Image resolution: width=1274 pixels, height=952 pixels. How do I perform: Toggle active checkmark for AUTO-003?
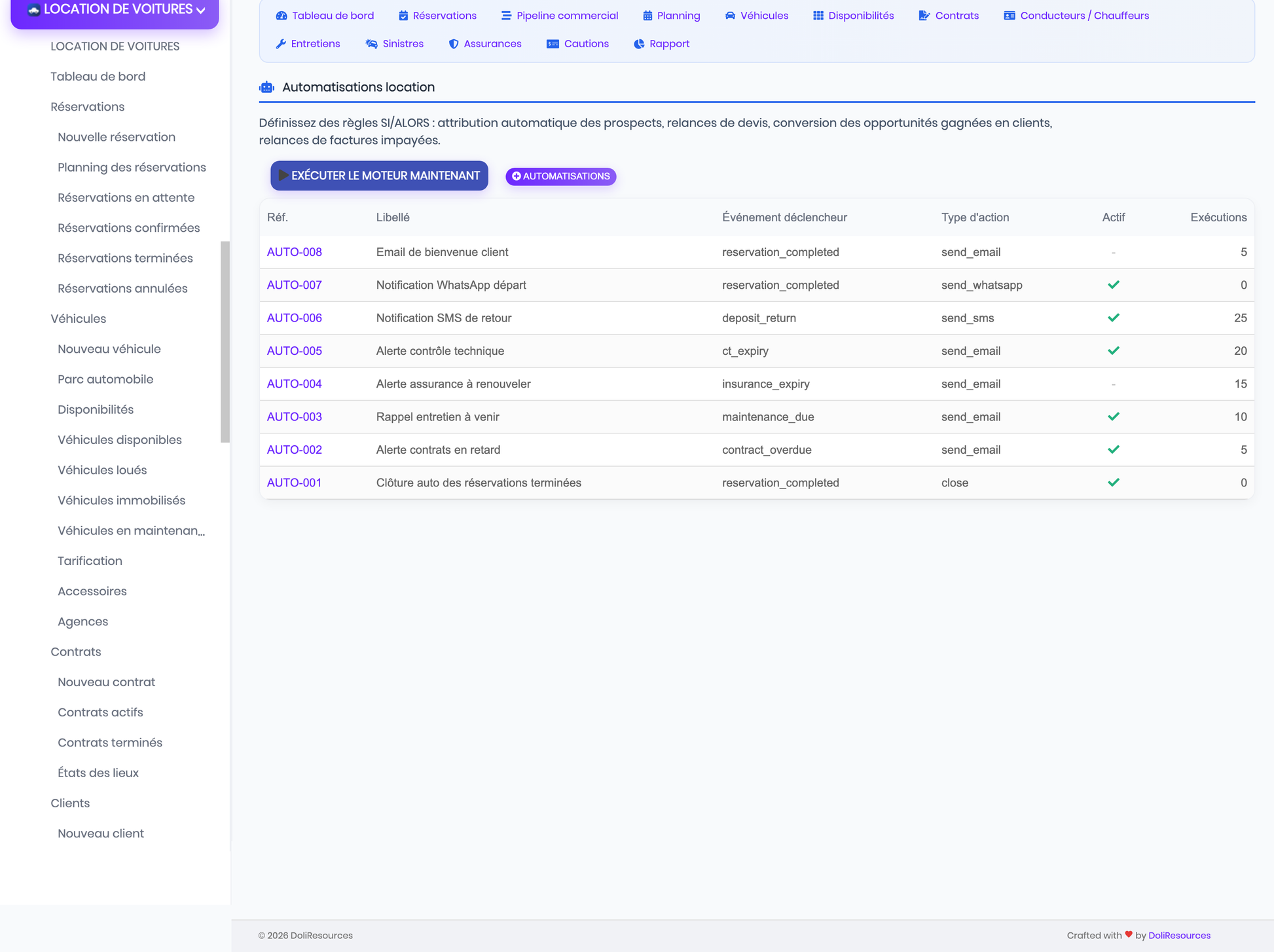[x=1114, y=416]
